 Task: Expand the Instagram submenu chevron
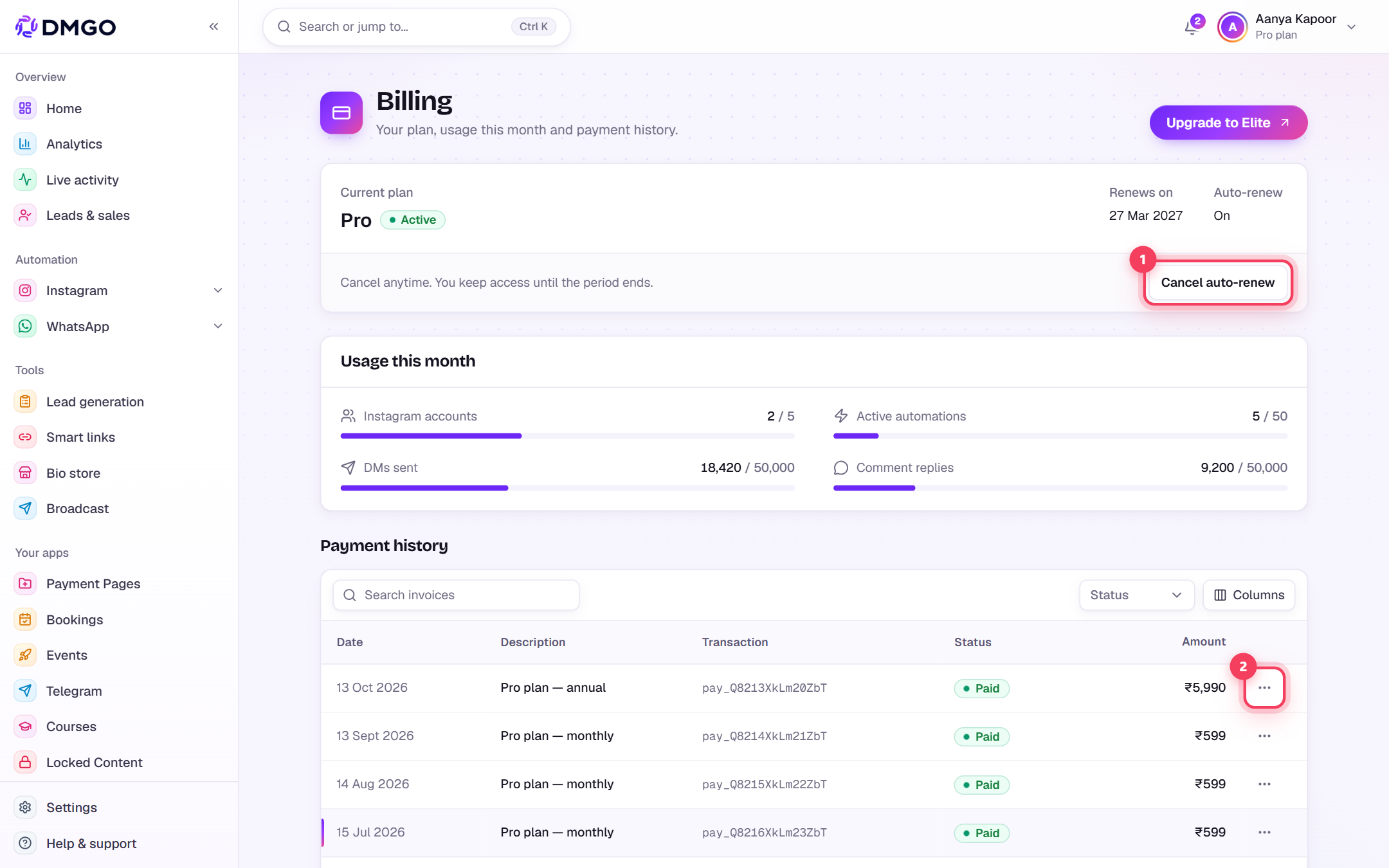pyautogui.click(x=218, y=291)
